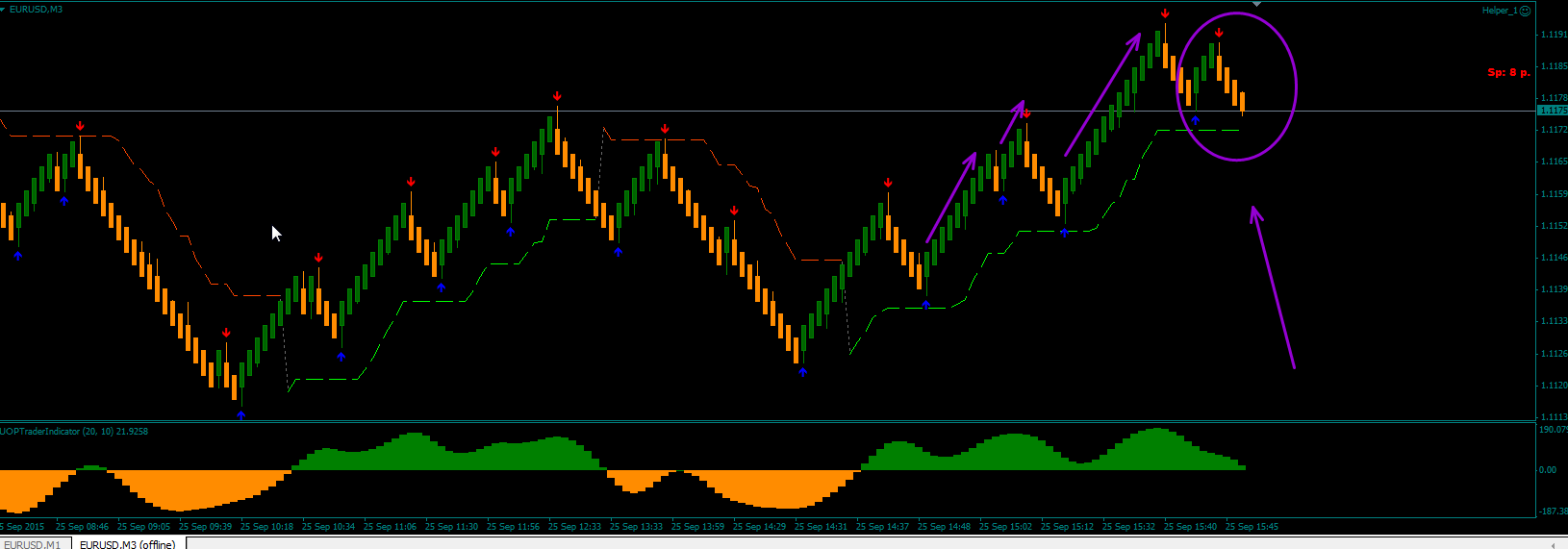Click the 25 Sep 09:39 time label
This screenshot has width=1568, height=549.
[x=205, y=527]
